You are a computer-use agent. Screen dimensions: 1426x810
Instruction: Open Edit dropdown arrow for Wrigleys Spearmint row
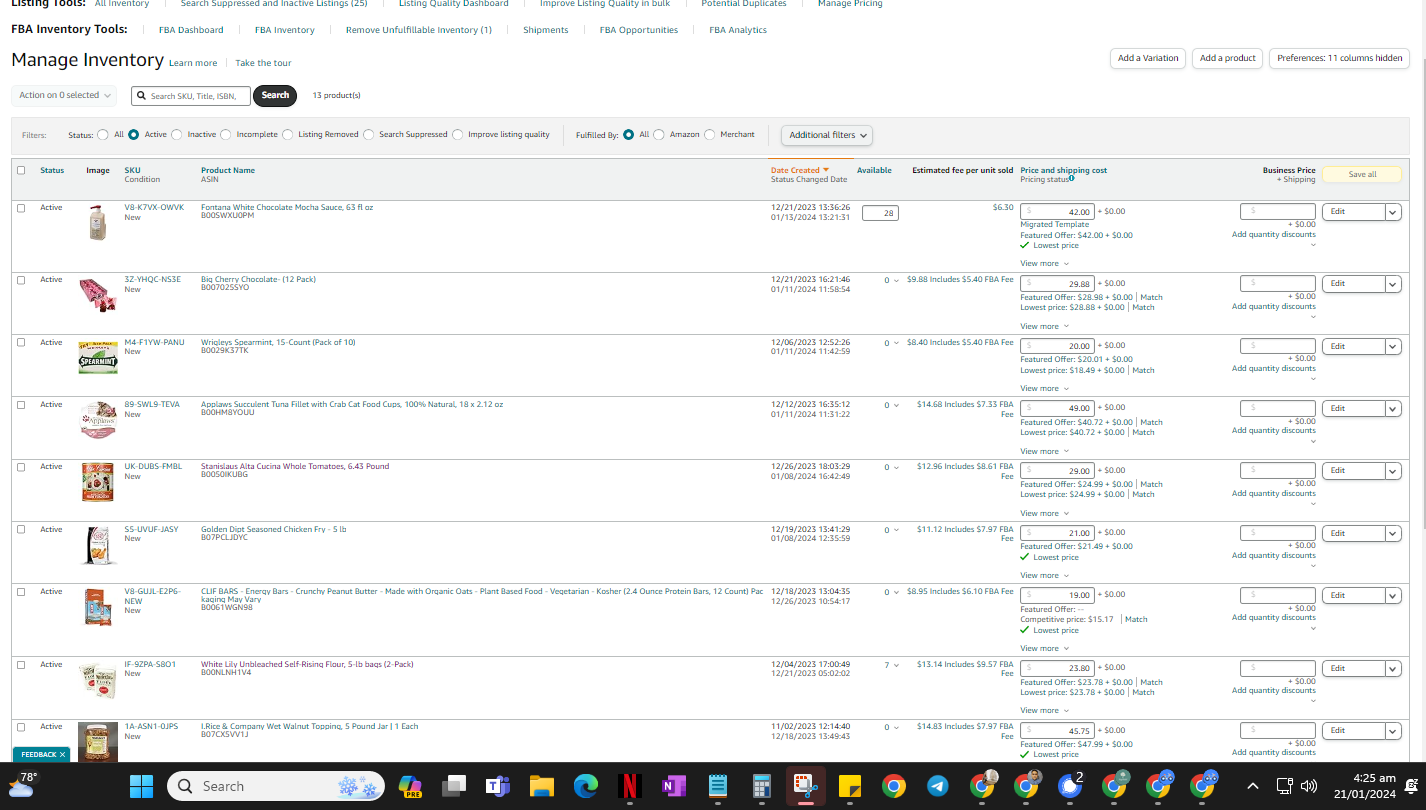tap(1393, 346)
